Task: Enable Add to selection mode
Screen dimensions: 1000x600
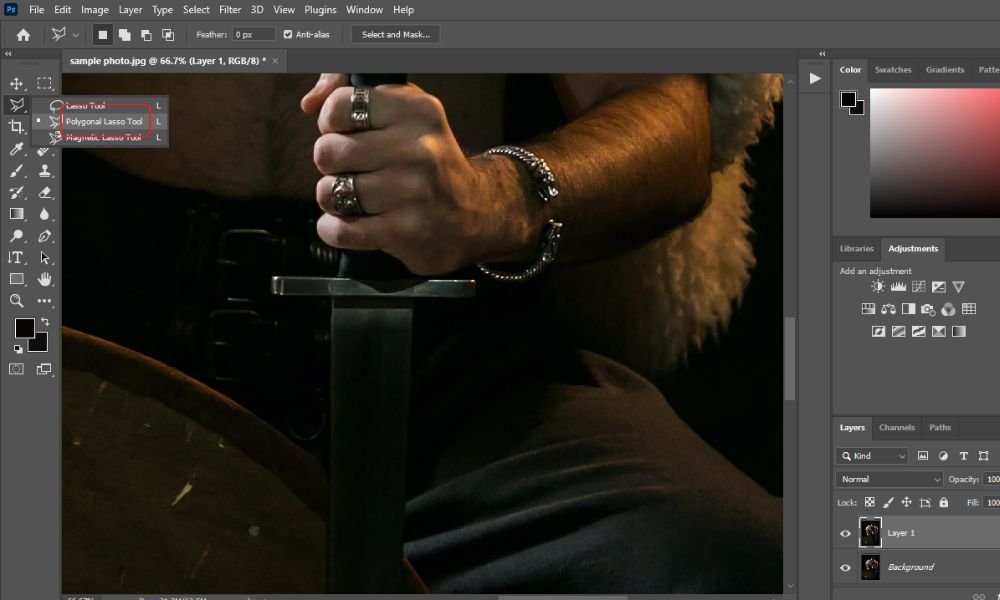Action: 125,35
